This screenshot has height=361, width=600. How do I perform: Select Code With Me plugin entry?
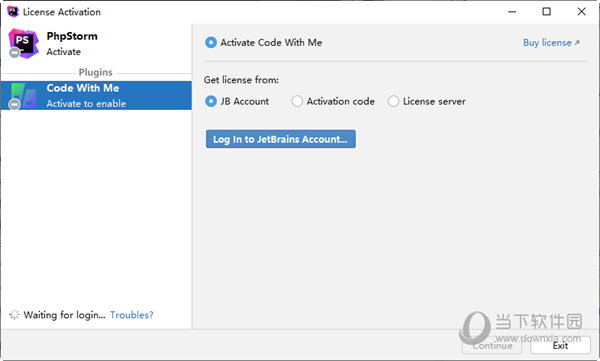[96, 95]
